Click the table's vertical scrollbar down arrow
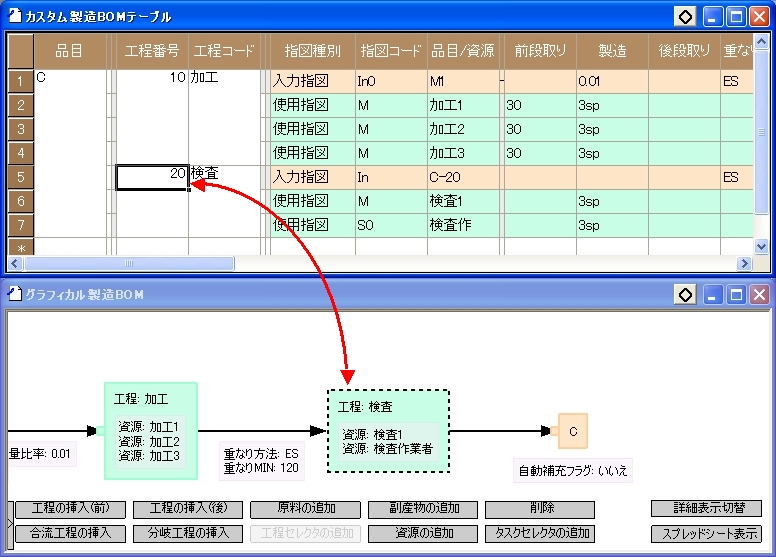 [x=761, y=246]
